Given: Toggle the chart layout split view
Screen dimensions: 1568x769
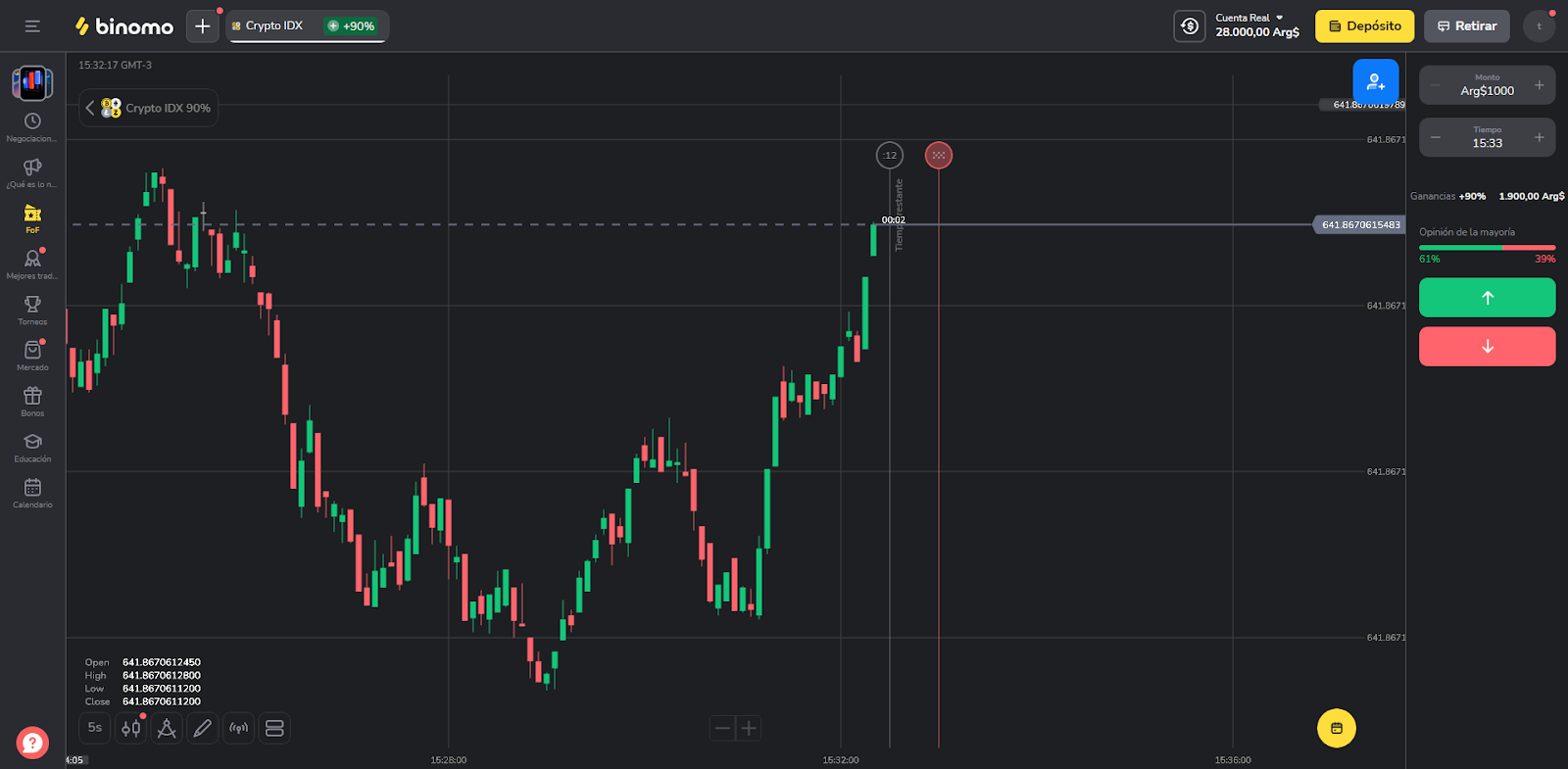Looking at the screenshot, I should (x=274, y=728).
